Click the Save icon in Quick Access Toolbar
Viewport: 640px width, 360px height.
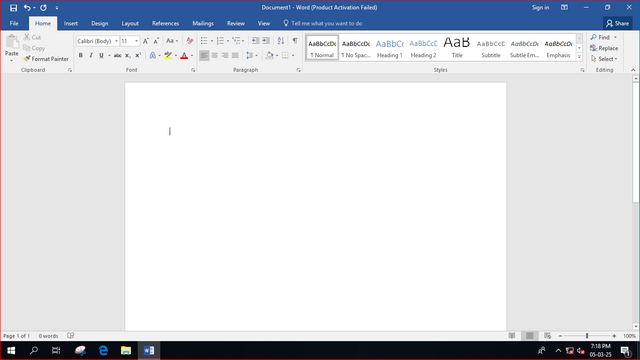[x=13, y=8]
